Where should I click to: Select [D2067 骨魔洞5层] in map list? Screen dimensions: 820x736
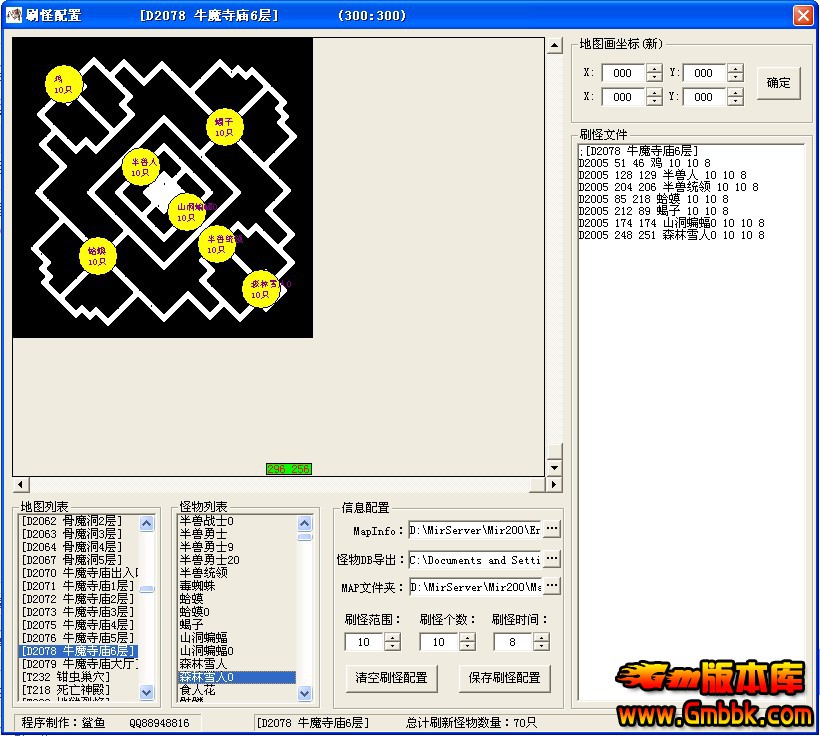tap(79, 560)
